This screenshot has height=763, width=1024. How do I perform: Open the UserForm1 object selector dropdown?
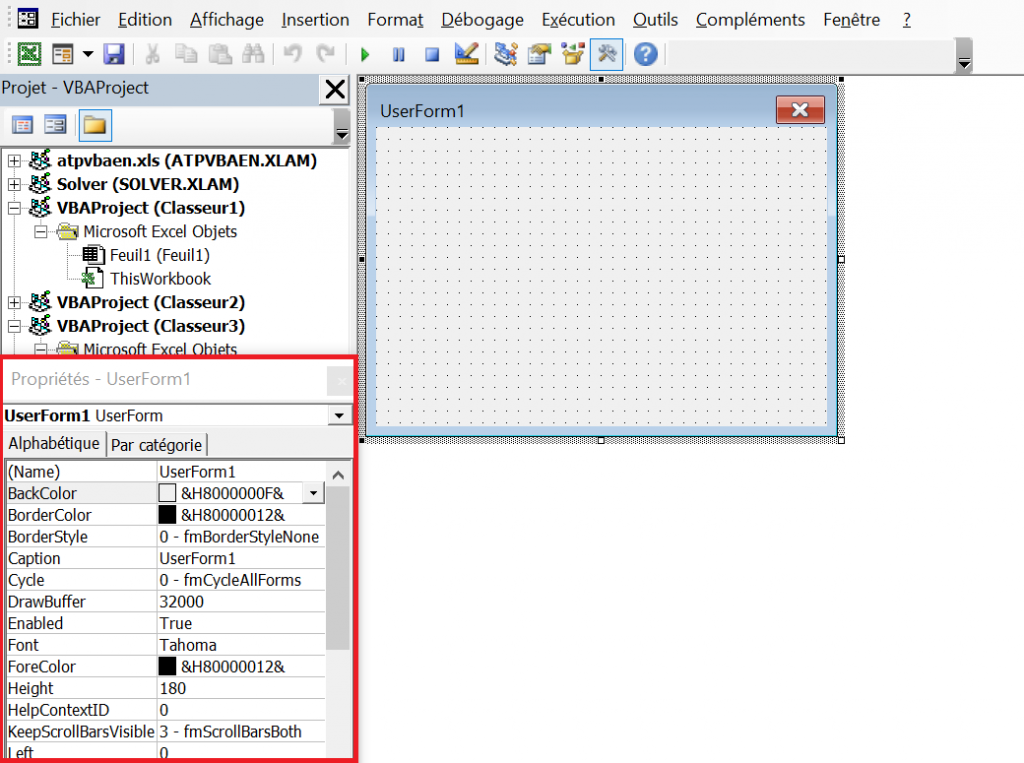click(x=340, y=416)
